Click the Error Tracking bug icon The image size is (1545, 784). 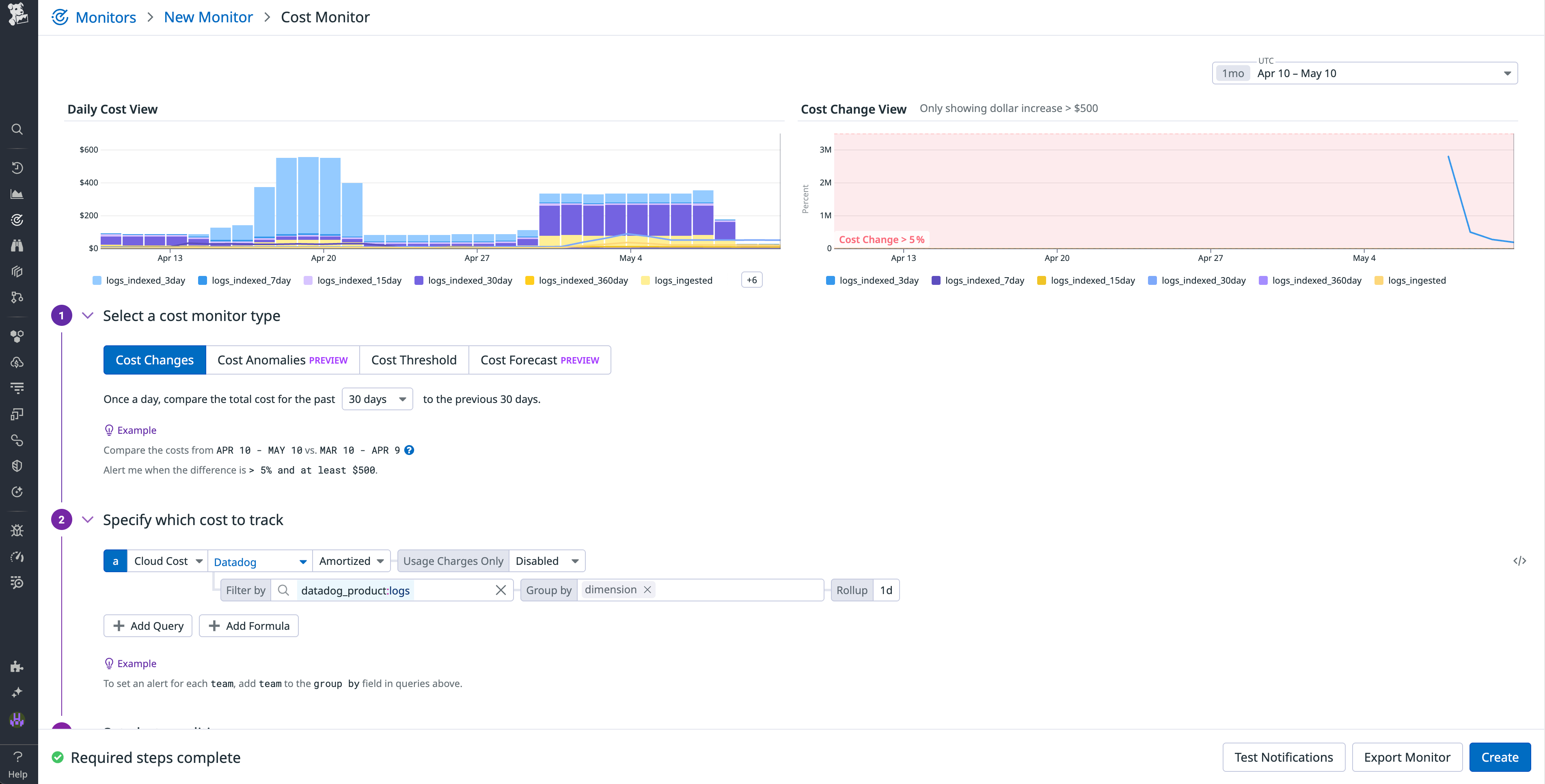17,530
